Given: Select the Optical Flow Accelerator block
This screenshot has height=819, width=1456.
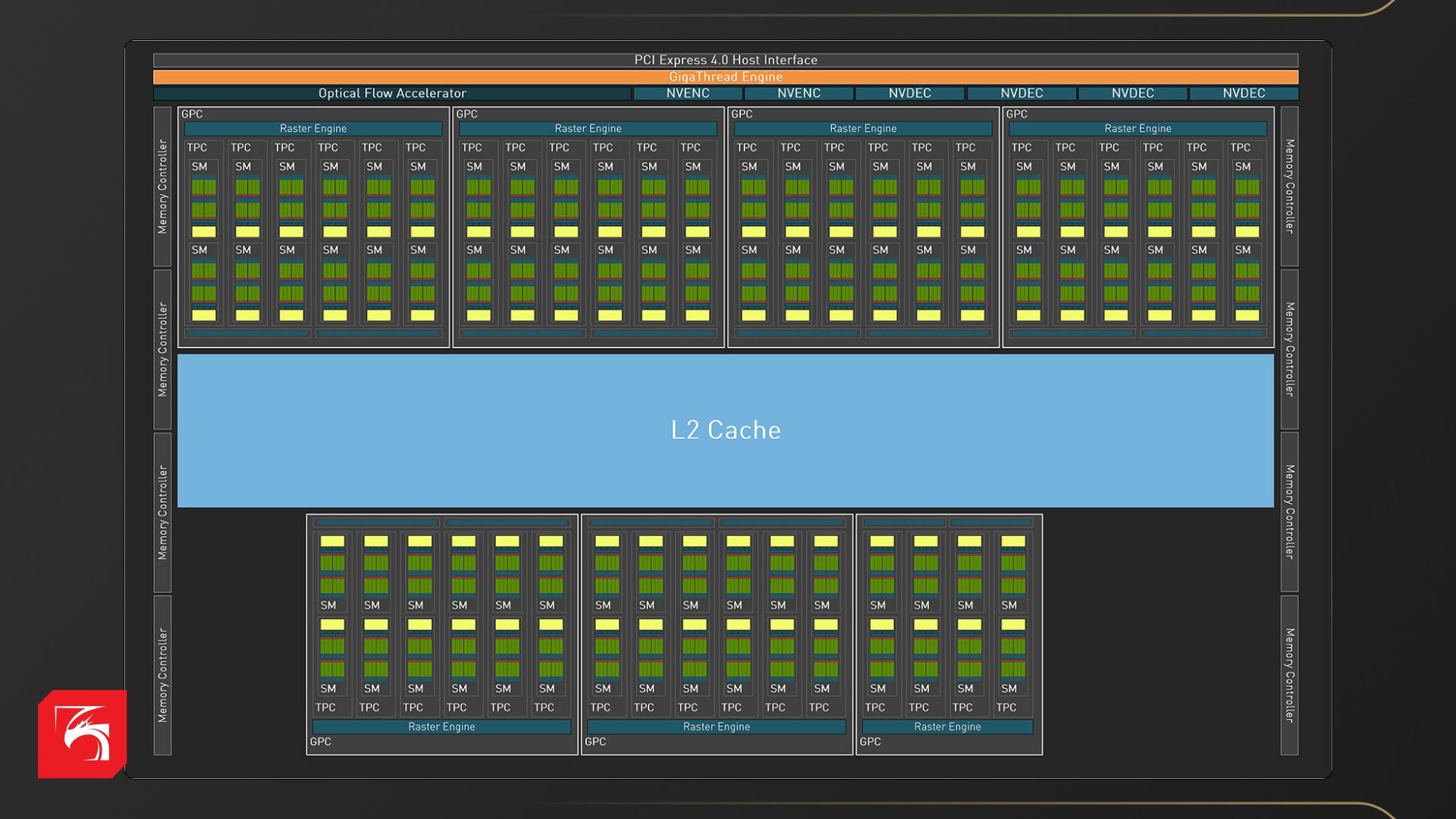Looking at the screenshot, I should click(392, 93).
